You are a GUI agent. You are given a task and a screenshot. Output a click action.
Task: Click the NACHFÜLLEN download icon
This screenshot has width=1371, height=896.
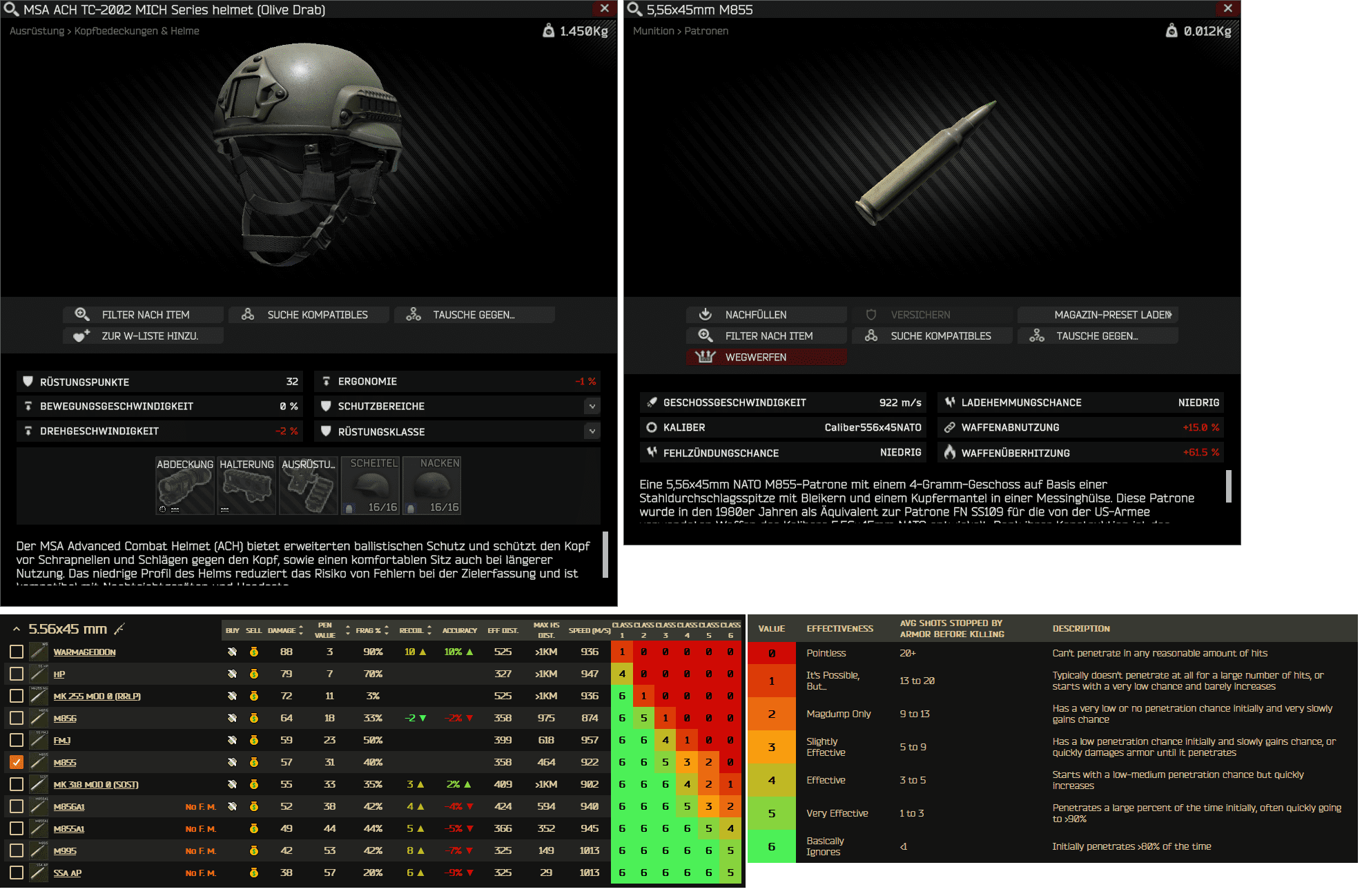(x=705, y=314)
